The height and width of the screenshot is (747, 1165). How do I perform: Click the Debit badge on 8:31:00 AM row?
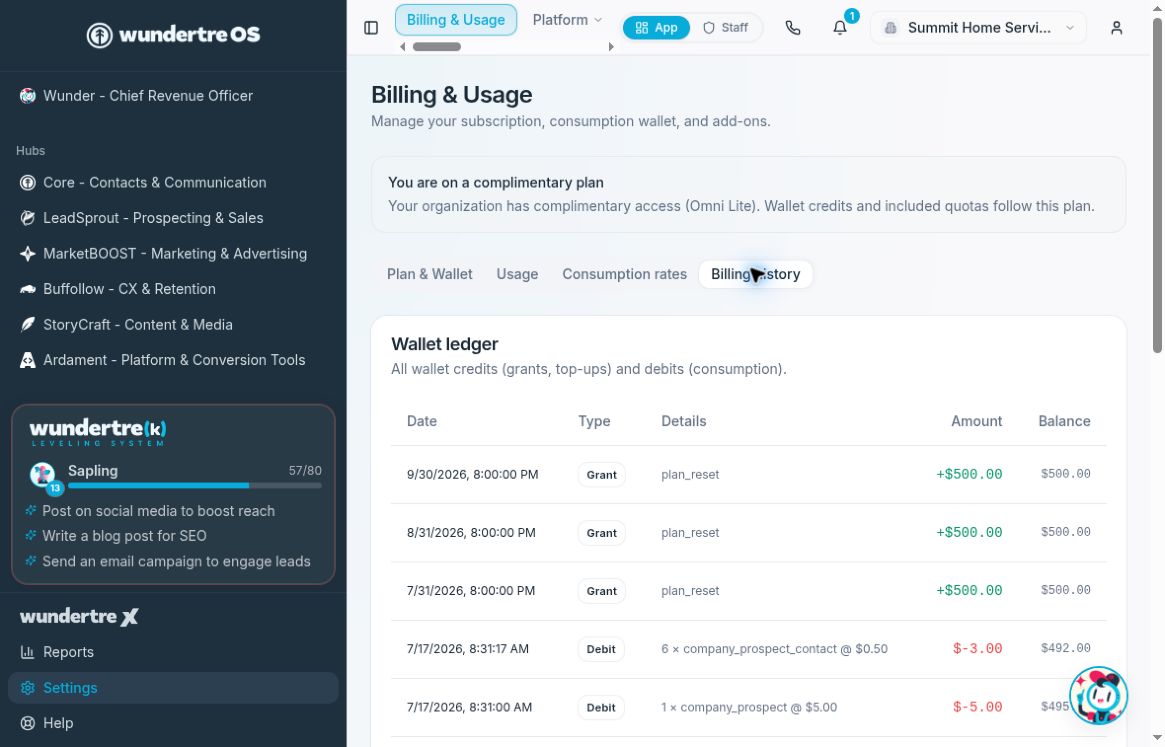[x=600, y=708]
